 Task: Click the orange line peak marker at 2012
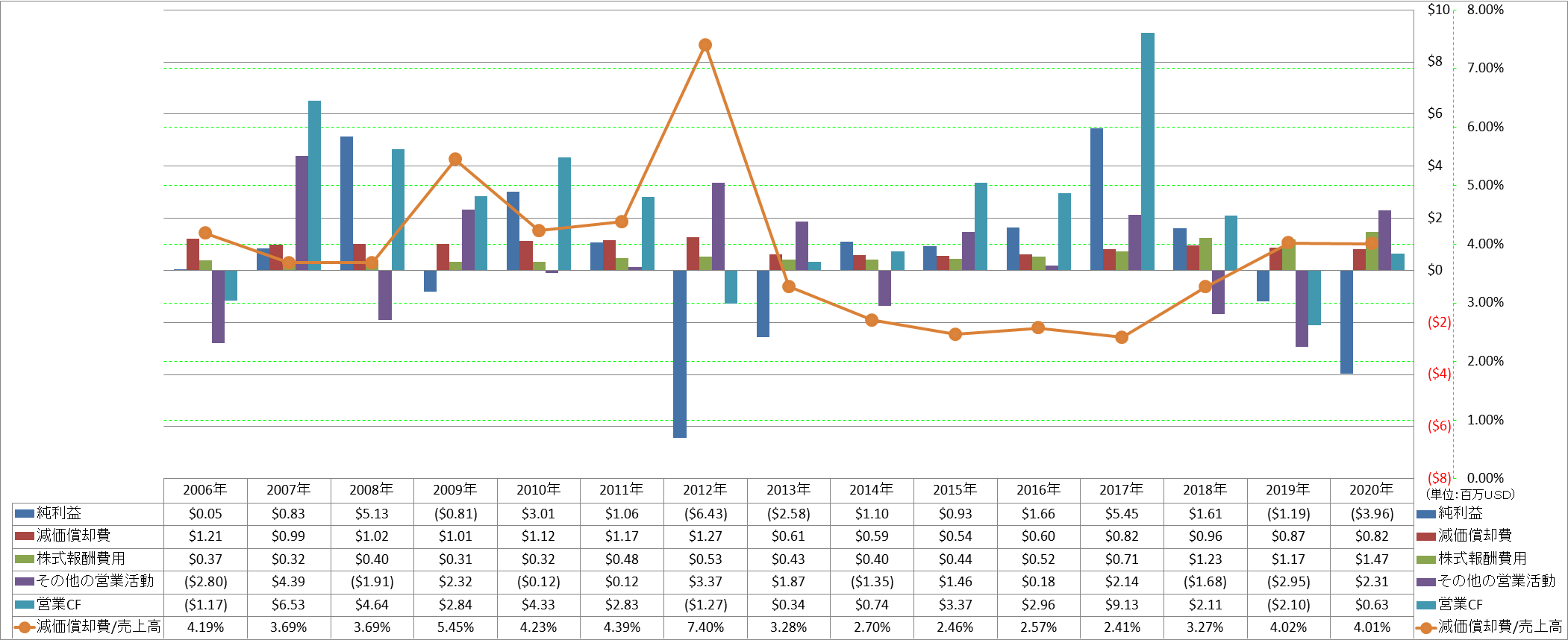tap(705, 45)
